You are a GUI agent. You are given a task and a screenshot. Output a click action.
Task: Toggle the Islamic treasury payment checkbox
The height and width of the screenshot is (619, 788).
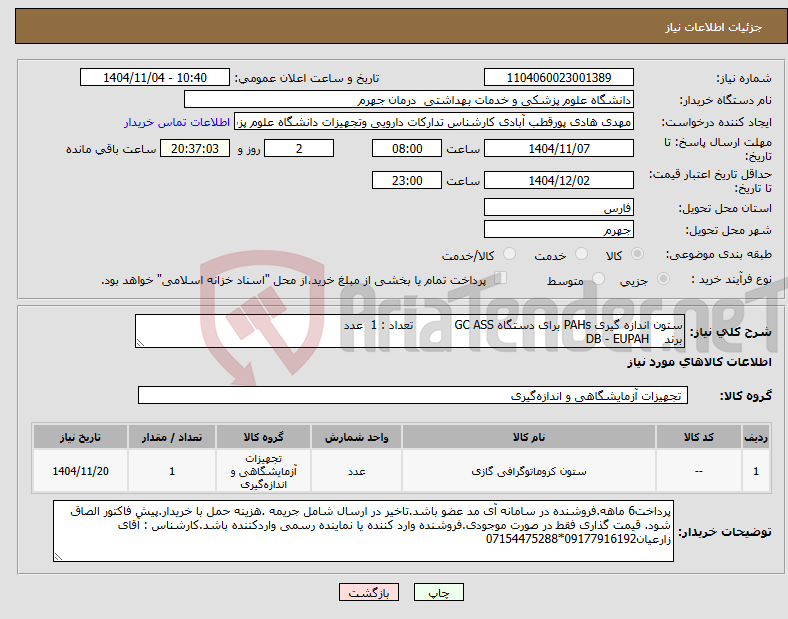coord(501,278)
